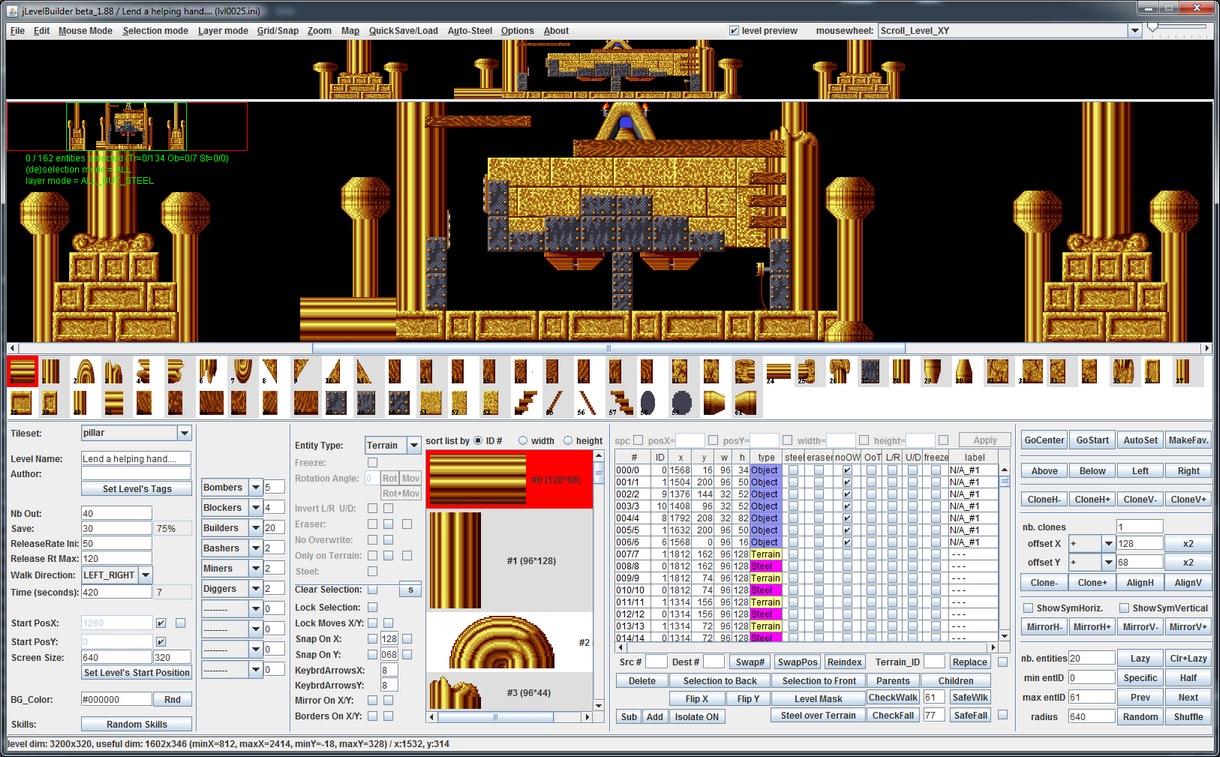Screen dimensions: 1220x757
Task: Open the Builders skill dropdown arrow
Action: click(256, 527)
